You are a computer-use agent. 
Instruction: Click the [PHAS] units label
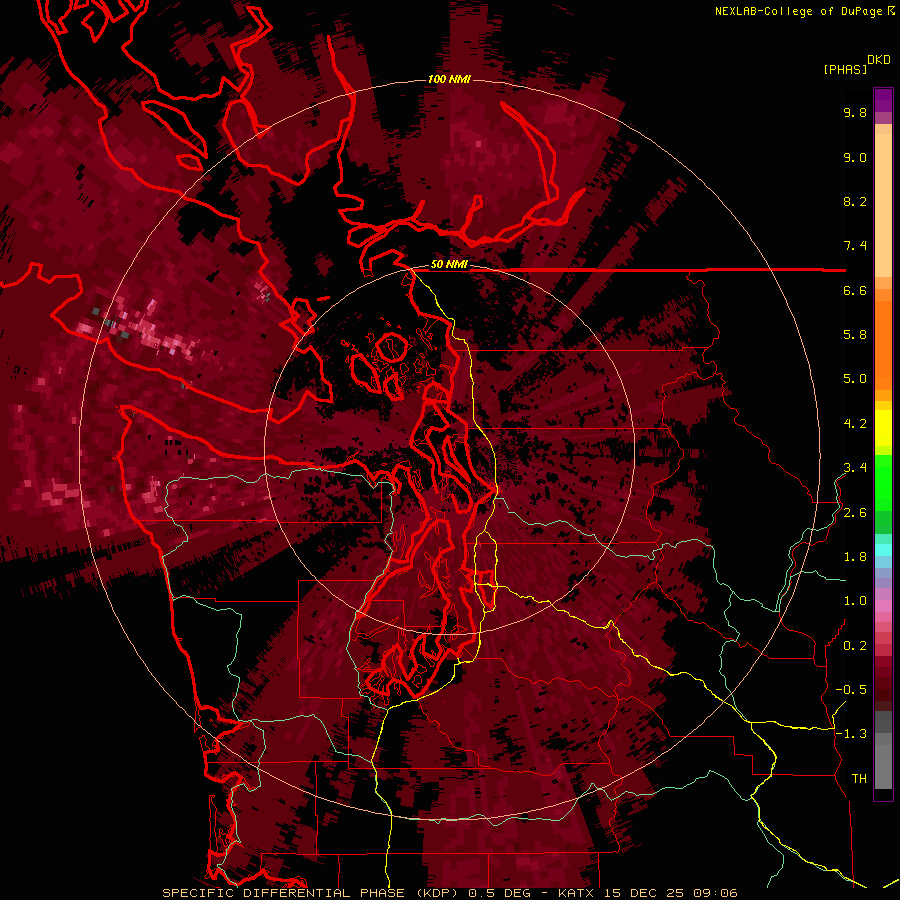[x=845, y=69]
